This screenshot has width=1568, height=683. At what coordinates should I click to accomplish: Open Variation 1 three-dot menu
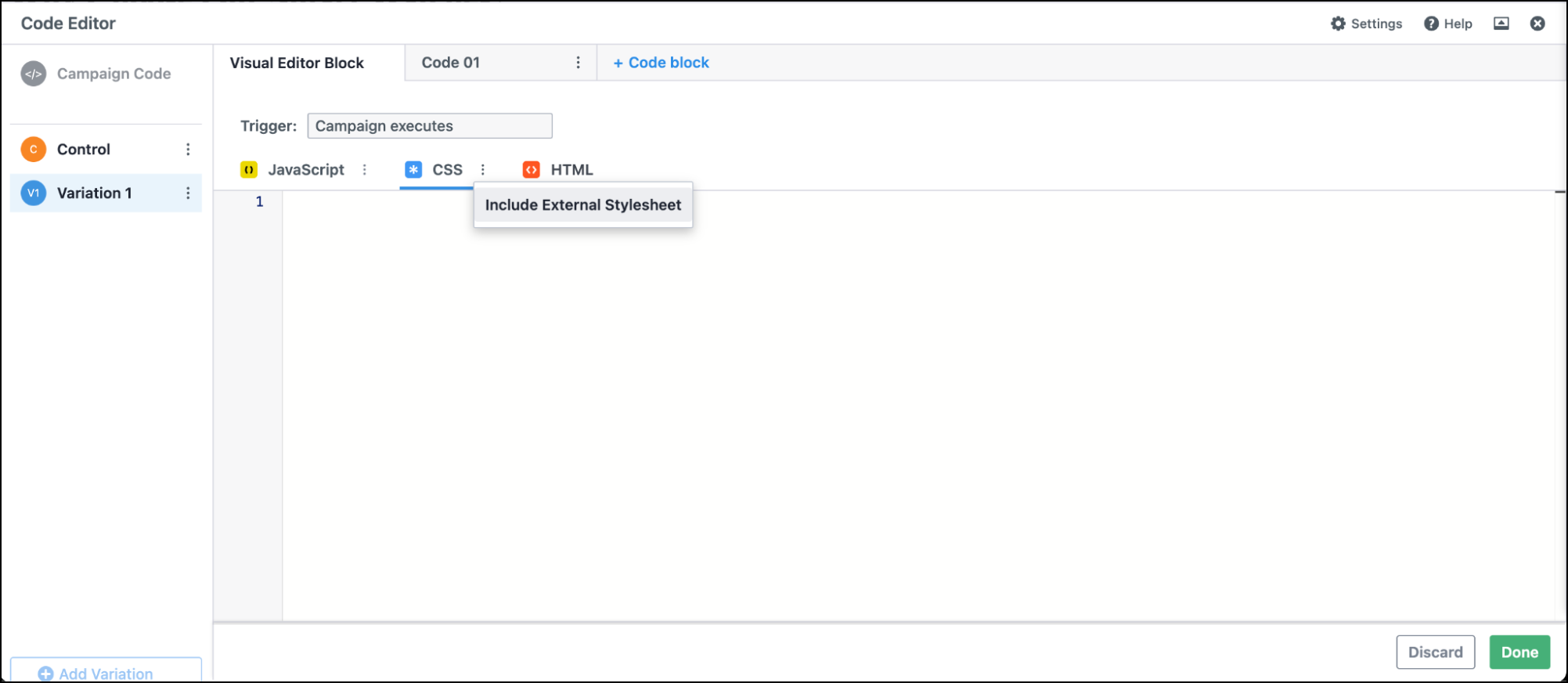[188, 193]
